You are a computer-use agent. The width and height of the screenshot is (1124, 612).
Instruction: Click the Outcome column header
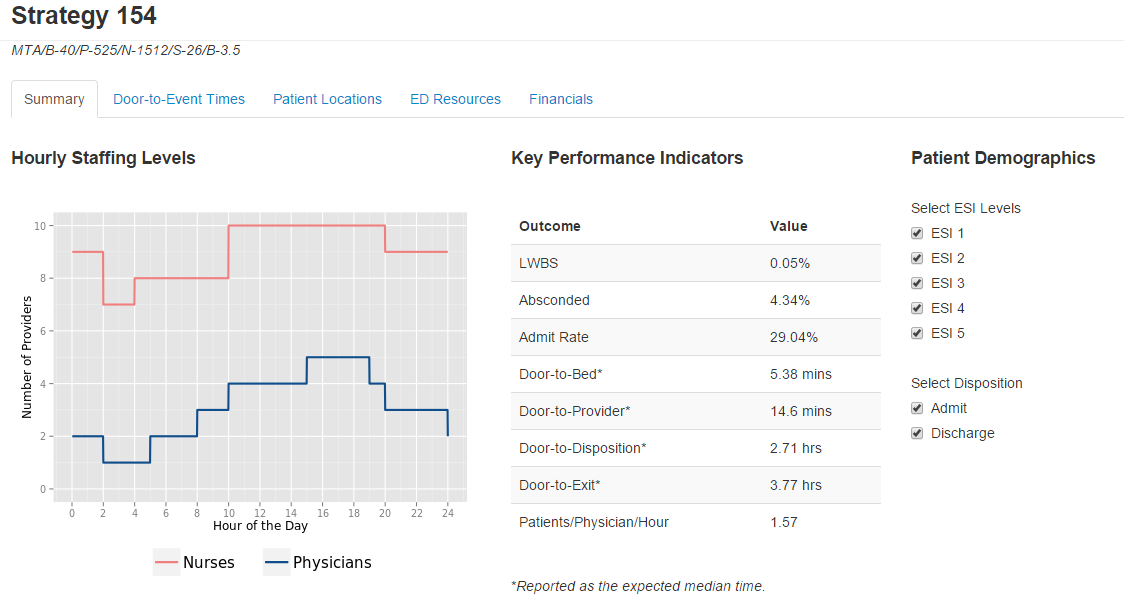550,226
